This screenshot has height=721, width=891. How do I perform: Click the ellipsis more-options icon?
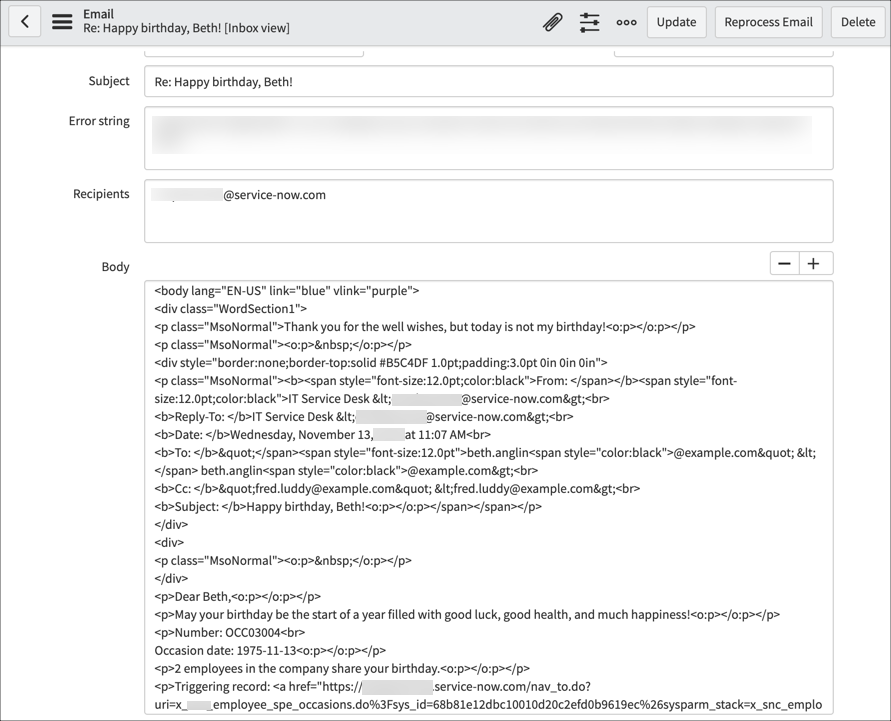tap(626, 22)
